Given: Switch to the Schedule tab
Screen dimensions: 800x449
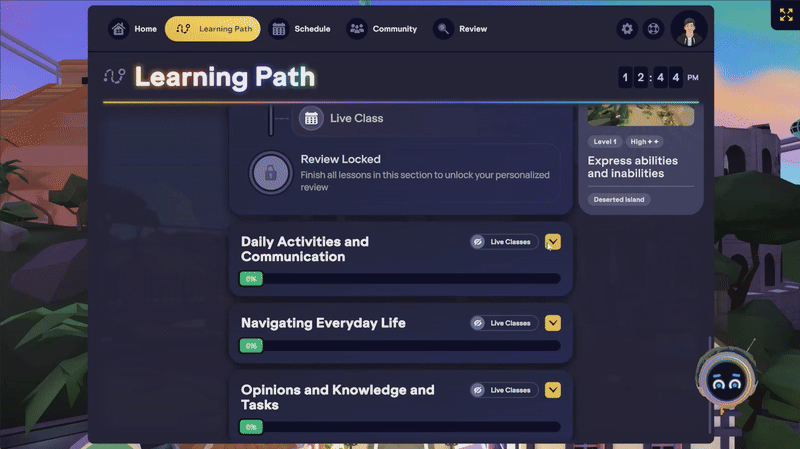Looking at the screenshot, I should [300, 29].
